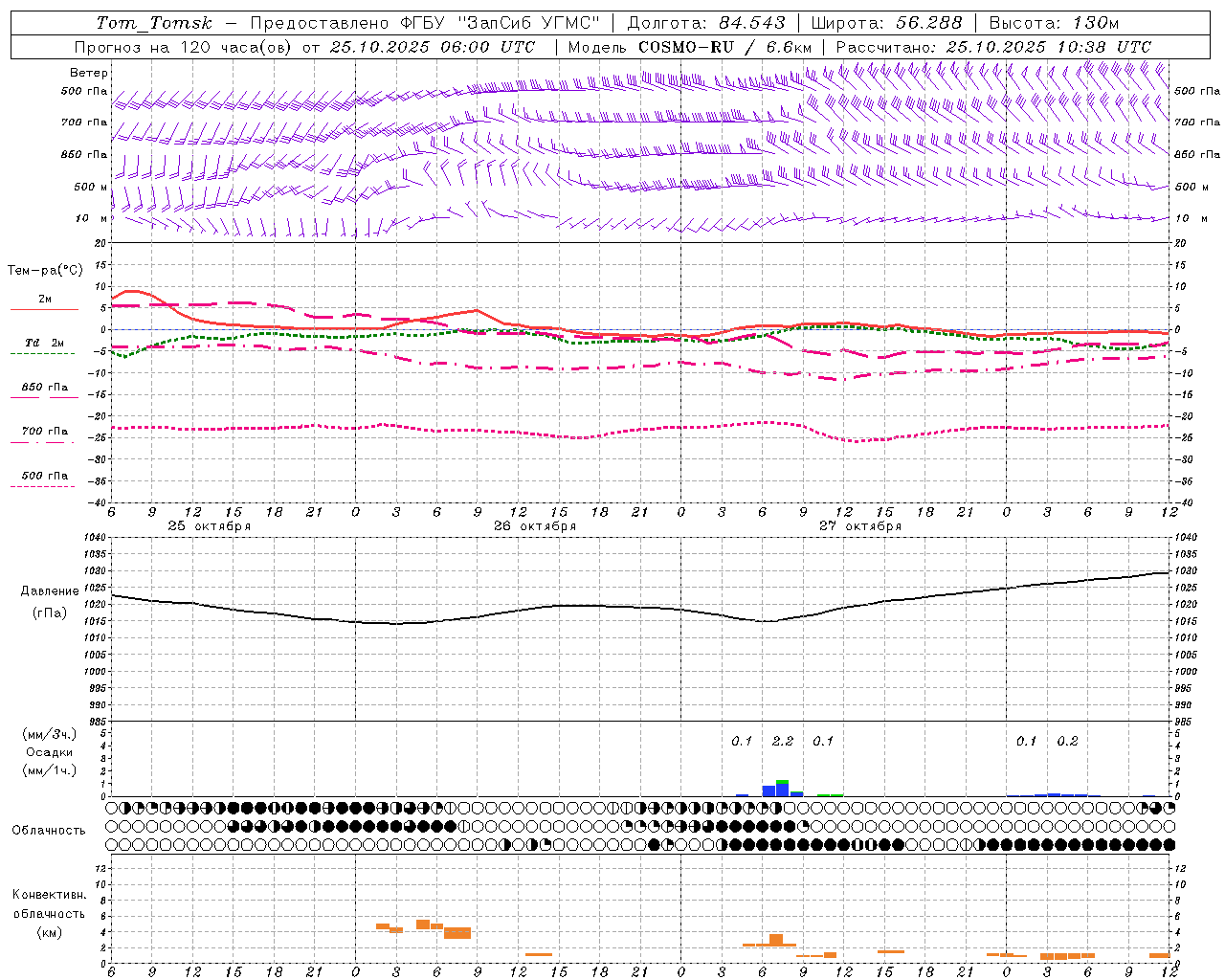Select the "ЗапСиб УГМС" provider text
The width and height of the screenshot is (1225, 980).
click(x=530, y=23)
